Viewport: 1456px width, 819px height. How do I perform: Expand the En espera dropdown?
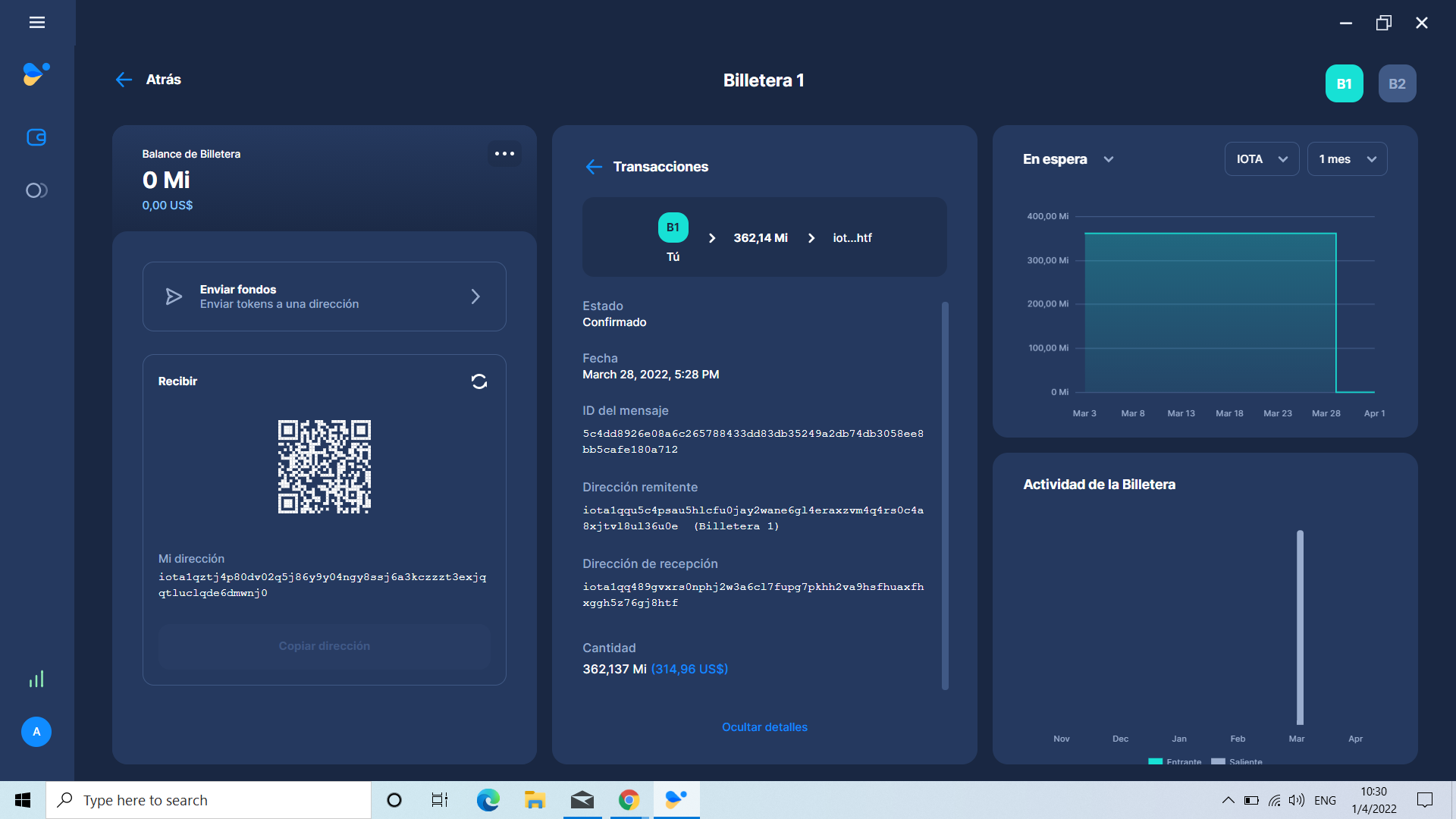point(1068,159)
